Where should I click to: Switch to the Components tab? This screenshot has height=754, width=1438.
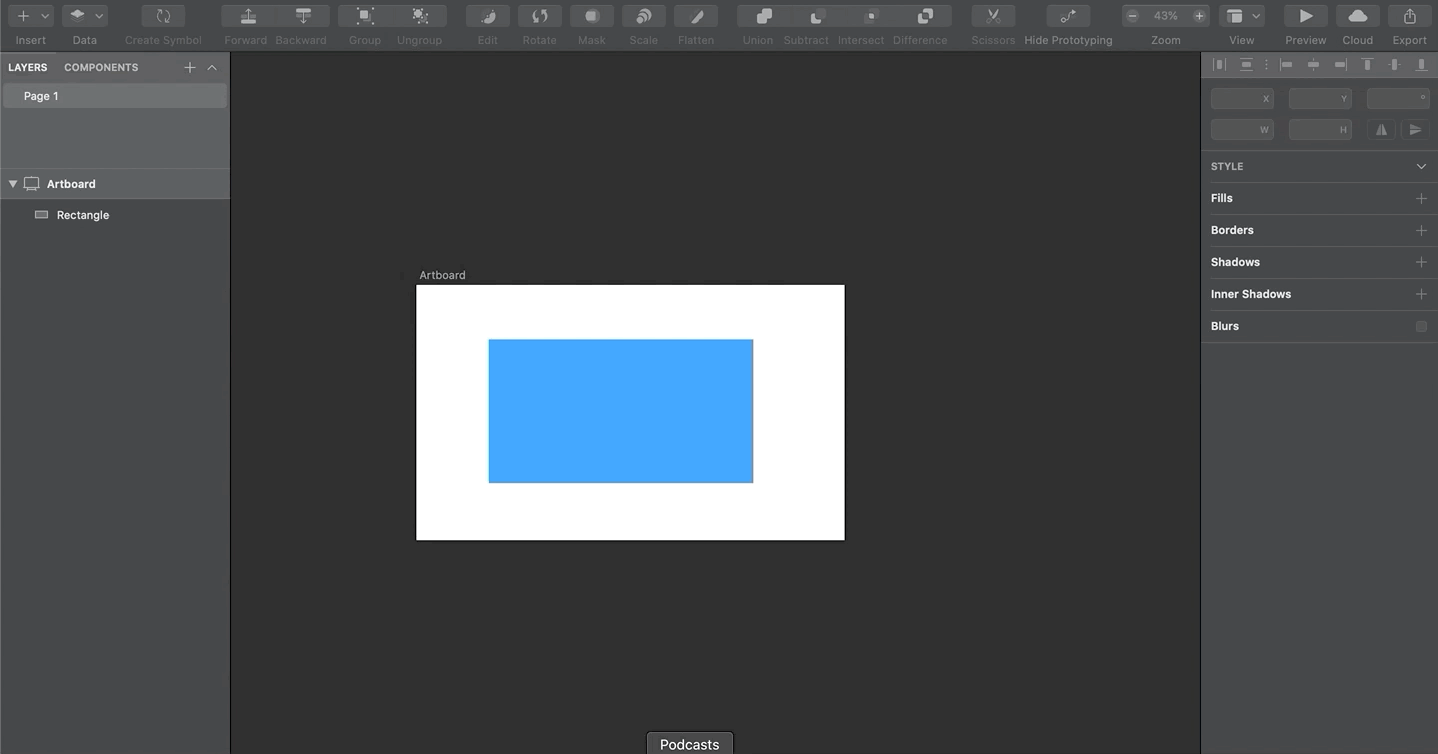[100, 67]
